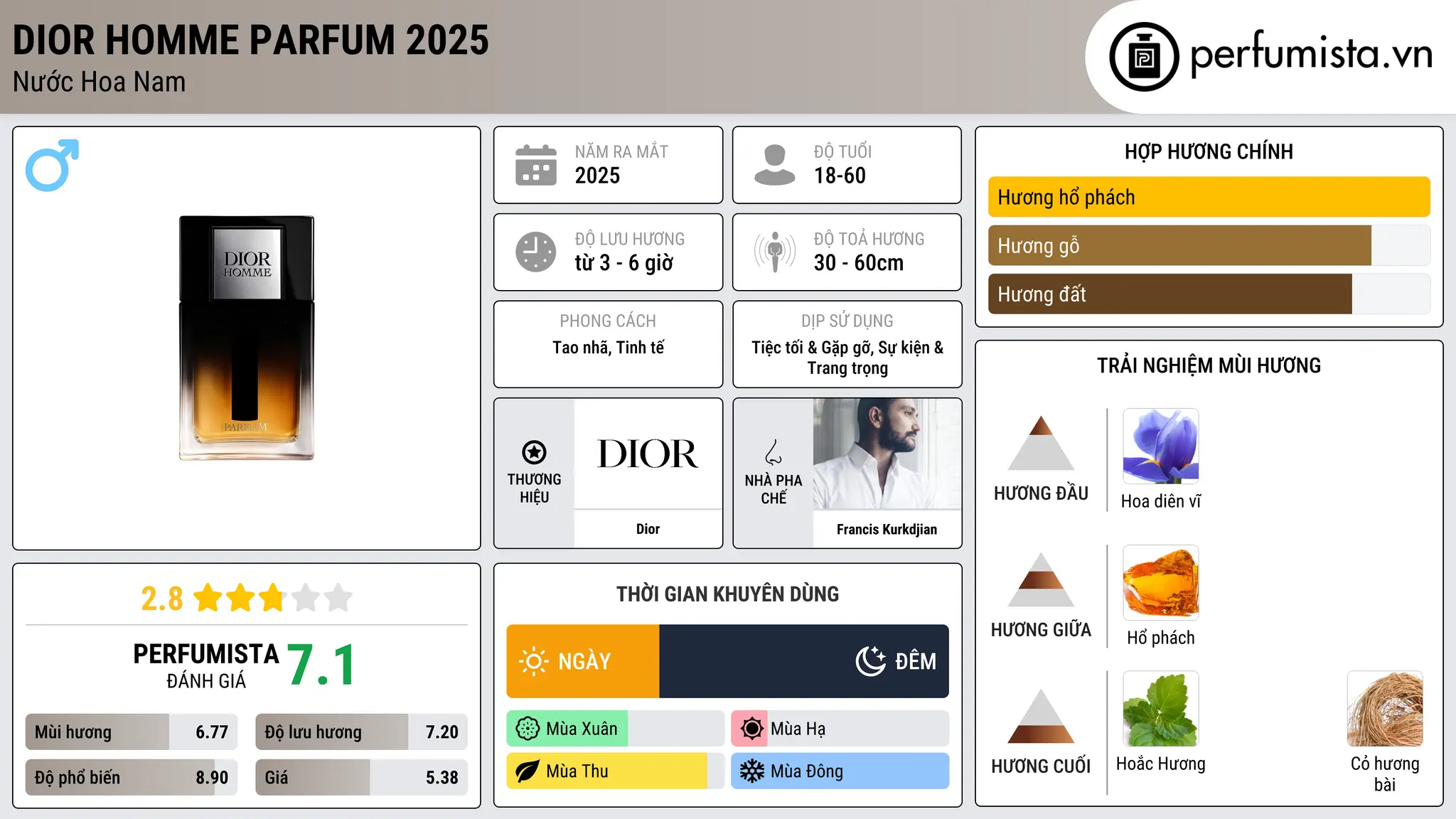Viewport: 1456px width, 819px height.
Task: Click the Dior brand name caption
Action: [648, 529]
